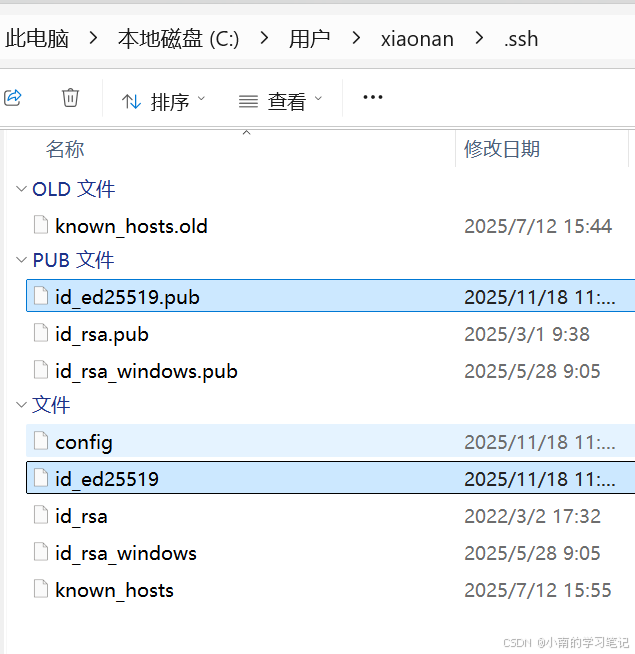Image resolution: width=635 pixels, height=654 pixels.
Task: Click file icon of known_hosts
Action: click(41, 589)
